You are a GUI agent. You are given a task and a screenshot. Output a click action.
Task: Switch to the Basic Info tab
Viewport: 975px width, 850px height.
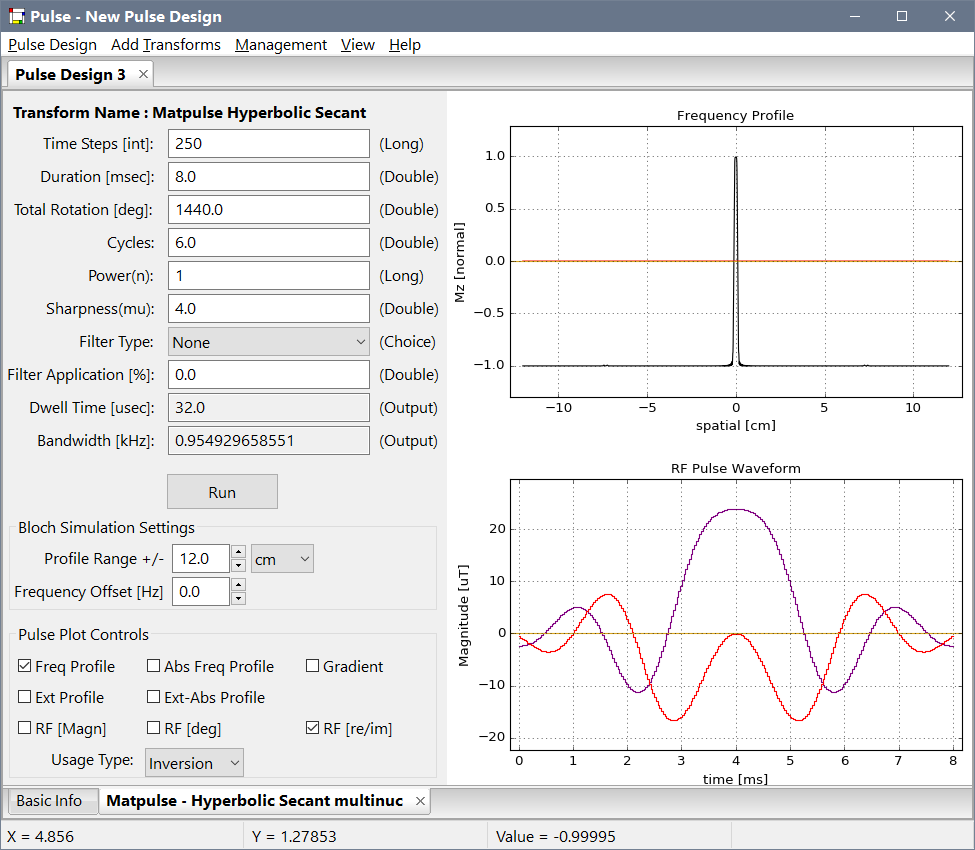pos(49,801)
